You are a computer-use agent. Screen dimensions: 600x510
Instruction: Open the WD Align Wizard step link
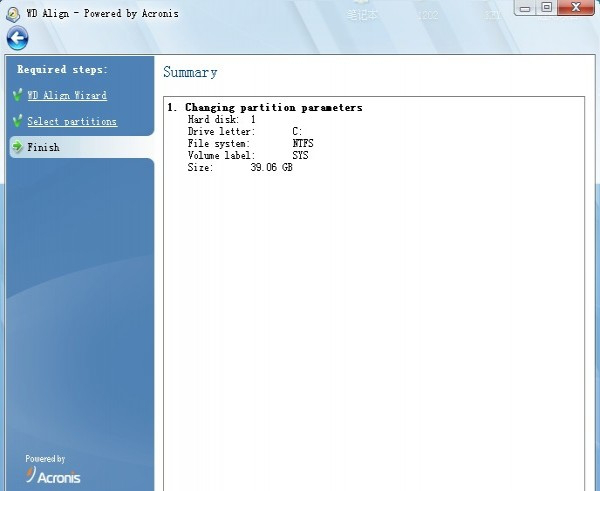[67, 95]
